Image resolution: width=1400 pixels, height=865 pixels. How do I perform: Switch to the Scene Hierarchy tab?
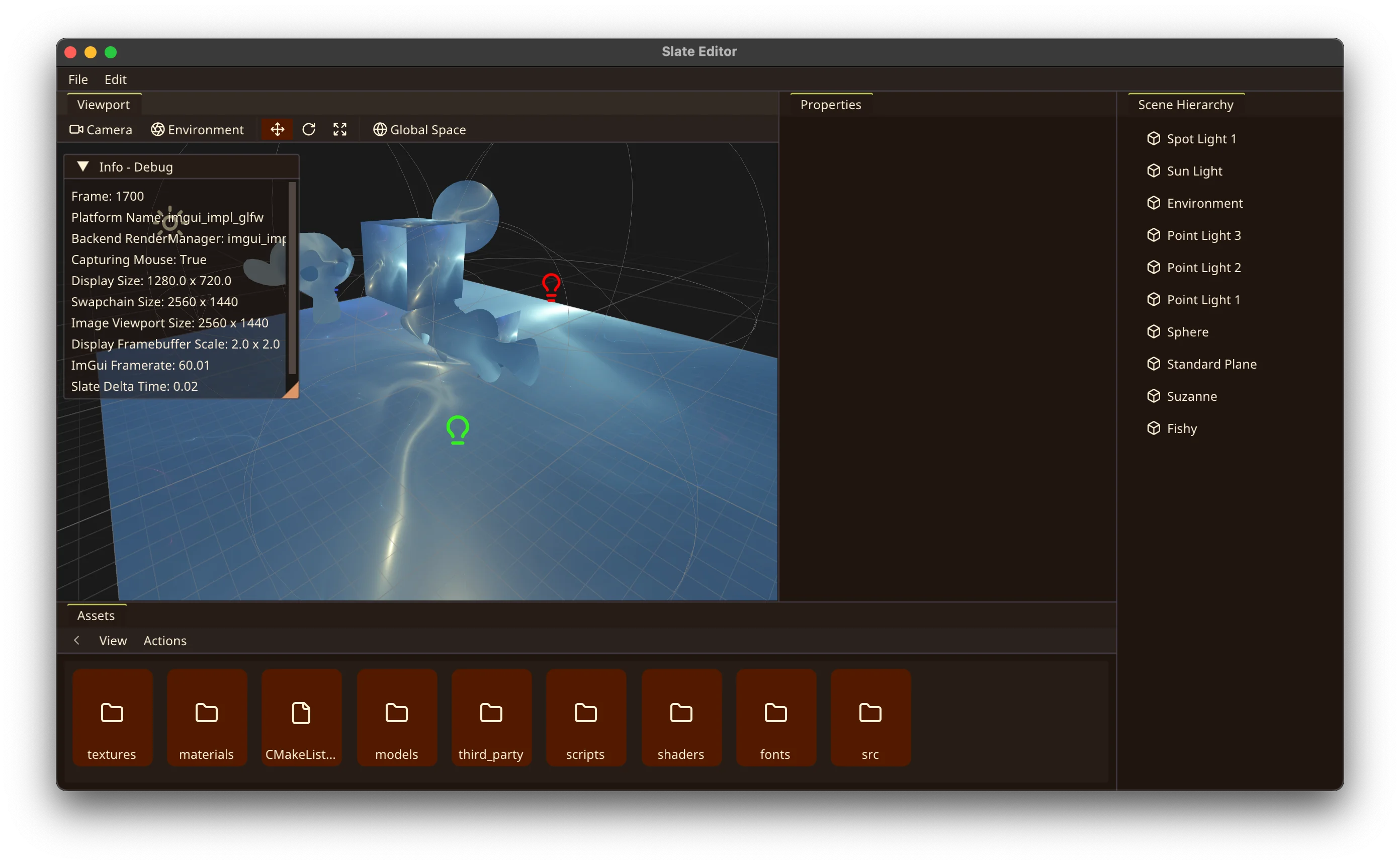coord(1186,105)
